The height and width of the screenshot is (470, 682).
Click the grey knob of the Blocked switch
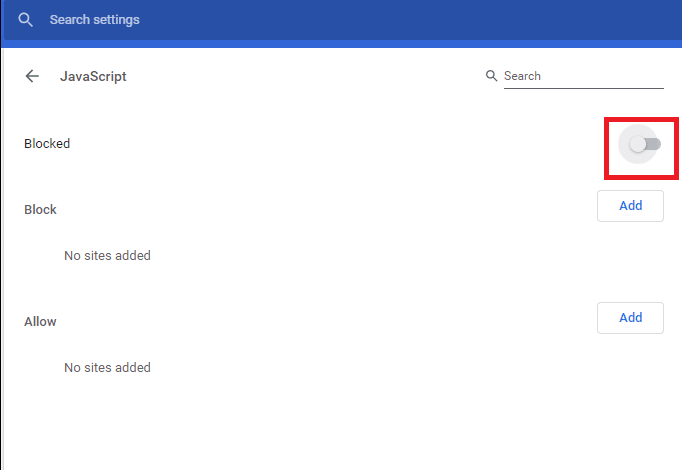pyautogui.click(x=636, y=144)
